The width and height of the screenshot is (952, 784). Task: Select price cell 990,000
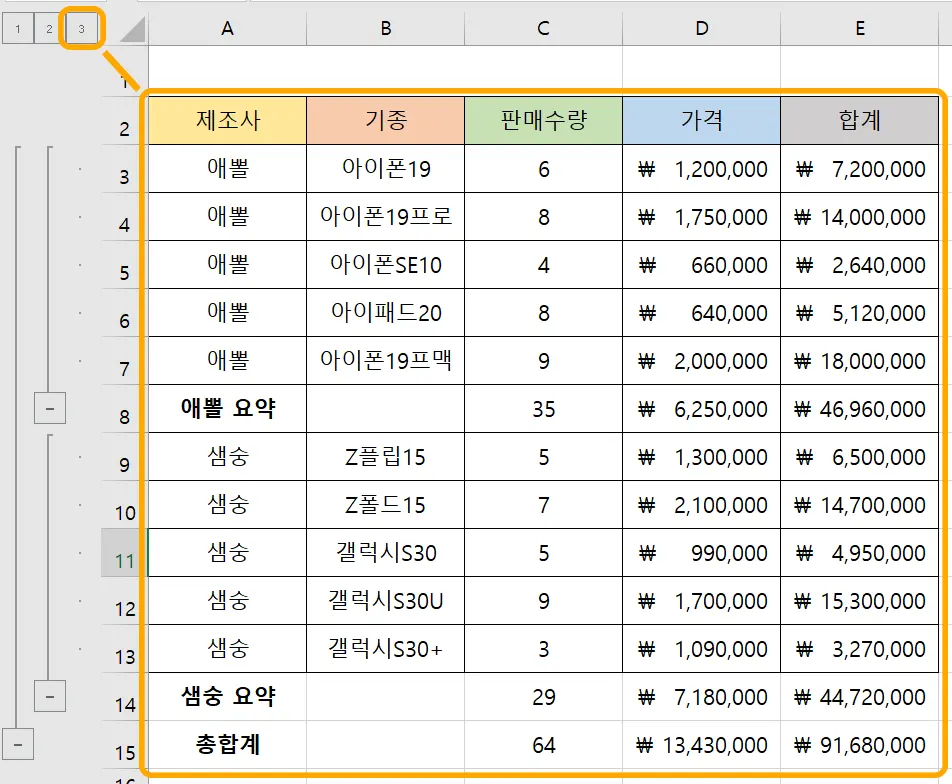(x=702, y=553)
